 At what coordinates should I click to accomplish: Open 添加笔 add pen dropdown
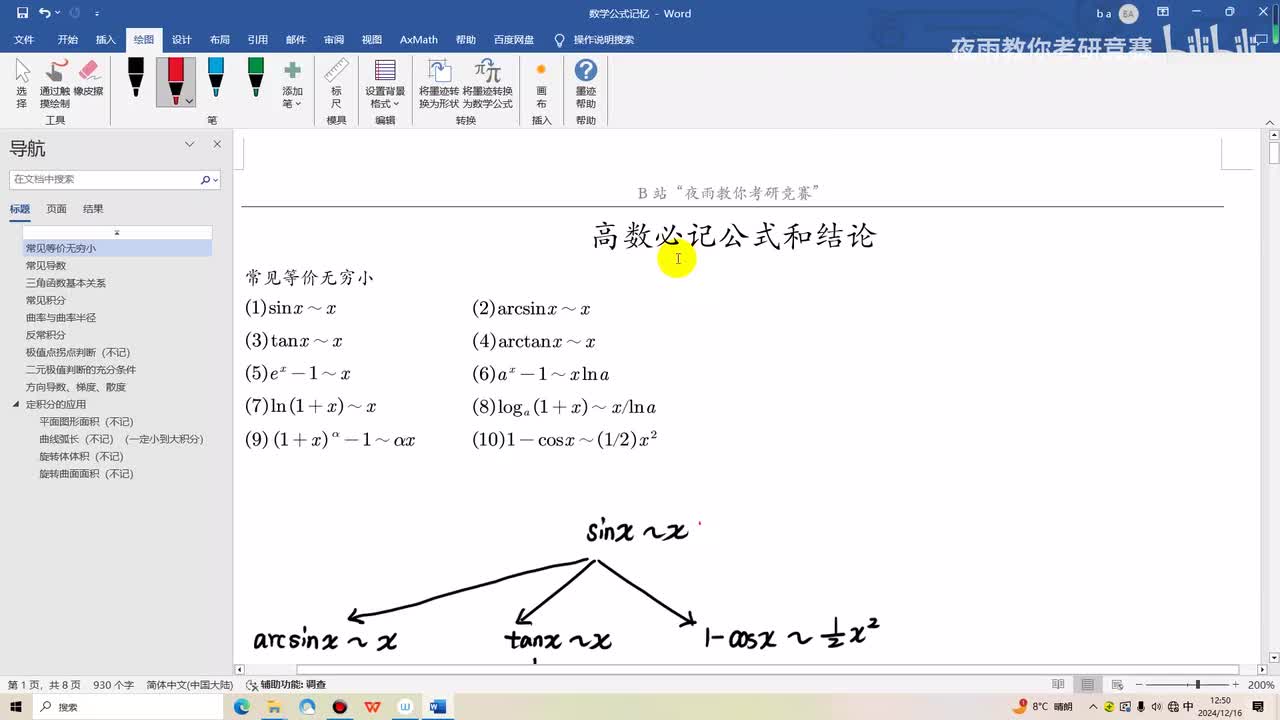coord(292,84)
